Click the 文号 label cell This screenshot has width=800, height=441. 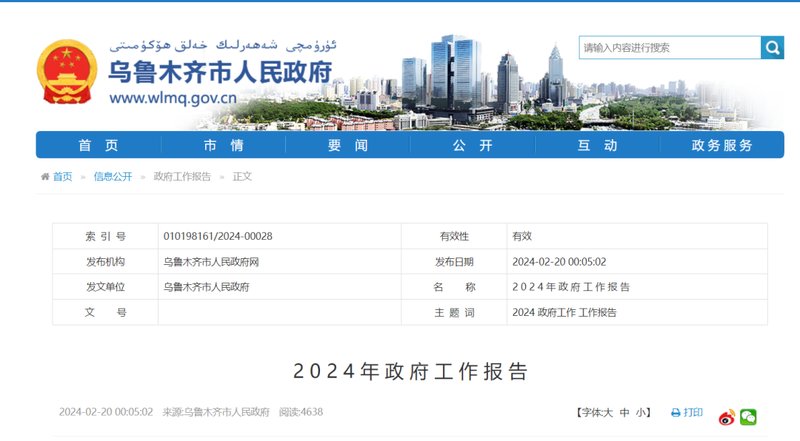point(106,312)
